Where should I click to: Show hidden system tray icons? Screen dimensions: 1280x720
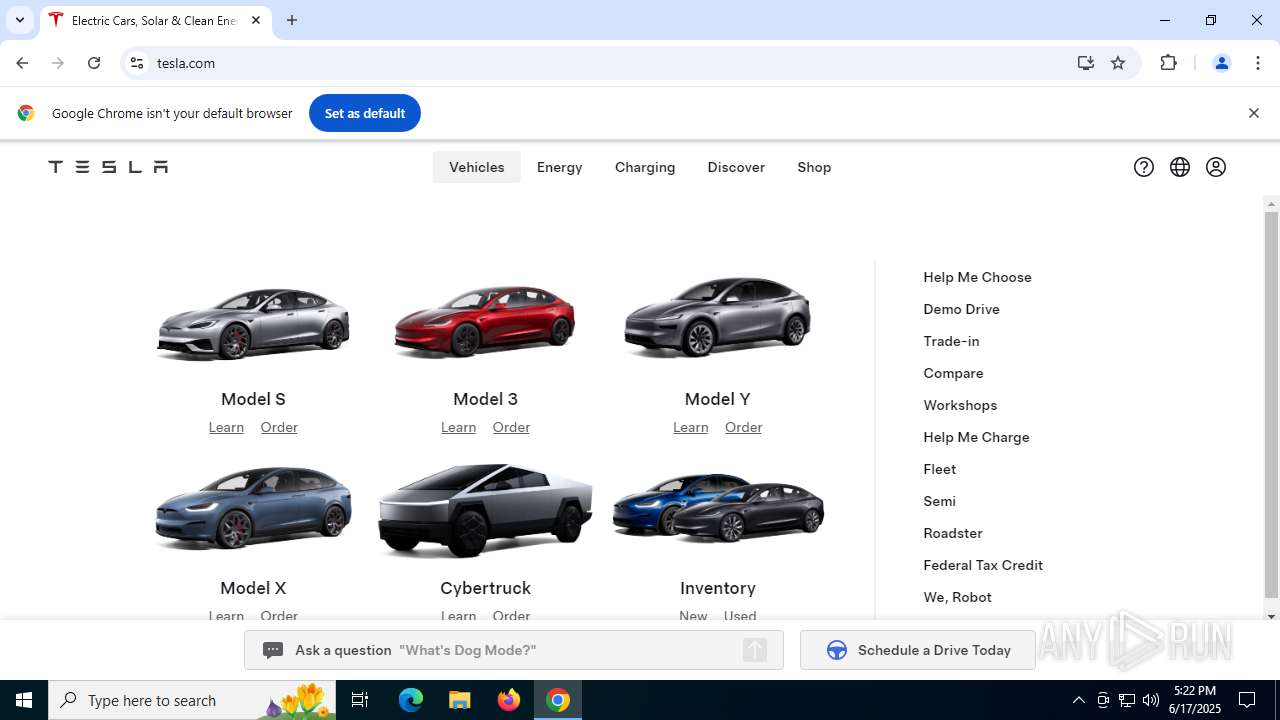1078,700
